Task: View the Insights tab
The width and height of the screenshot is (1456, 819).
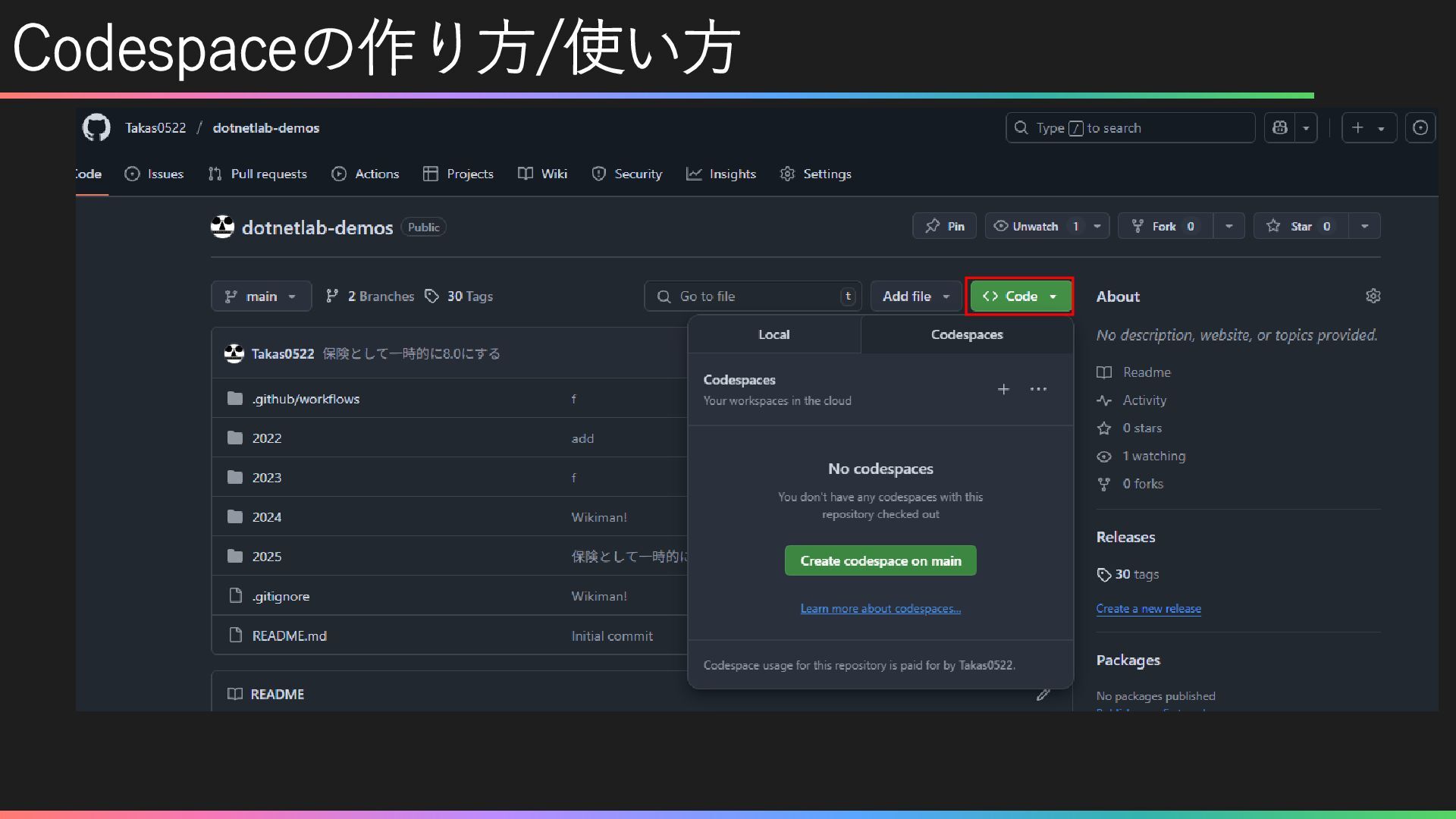Action: (x=721, y=174)
